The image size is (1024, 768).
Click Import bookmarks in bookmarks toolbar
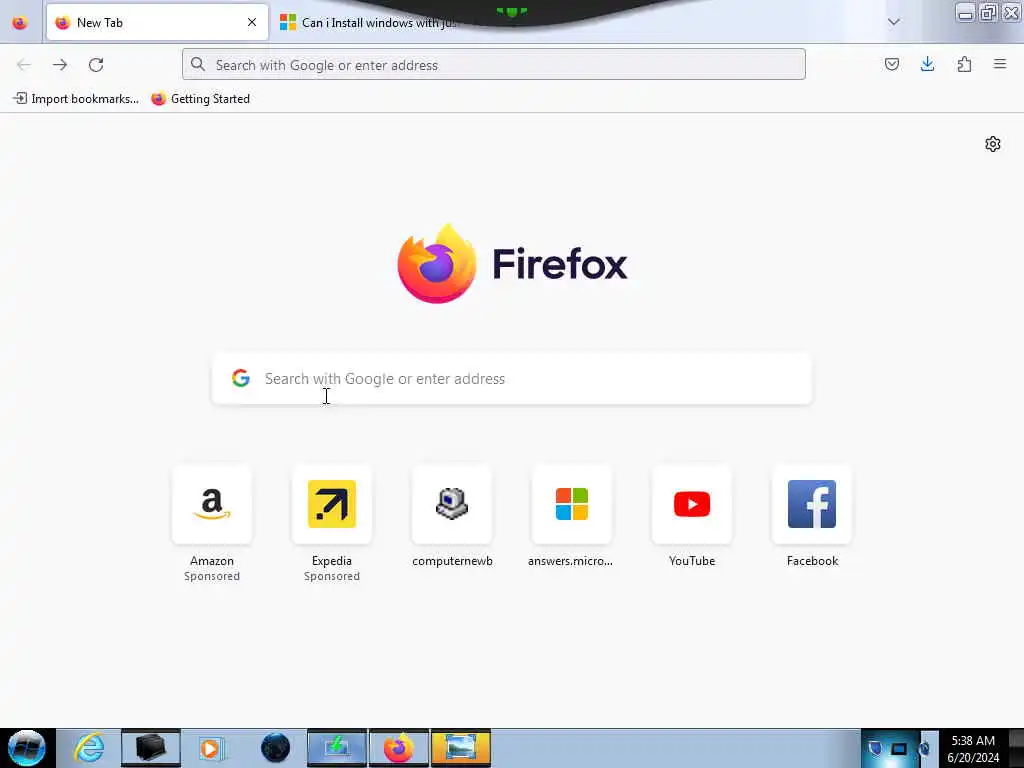(76, 99)
